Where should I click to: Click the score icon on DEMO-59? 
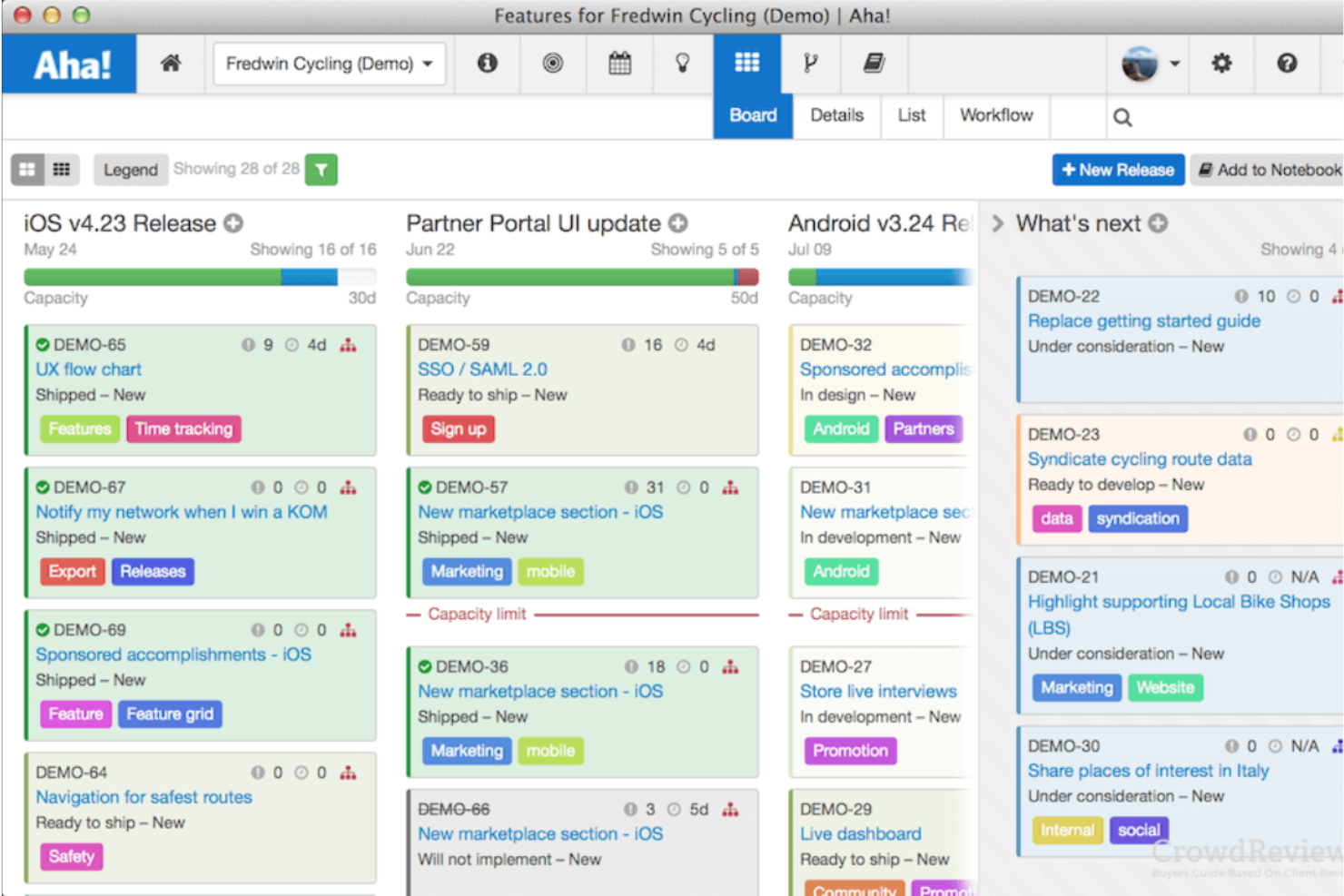click(628, 345)
